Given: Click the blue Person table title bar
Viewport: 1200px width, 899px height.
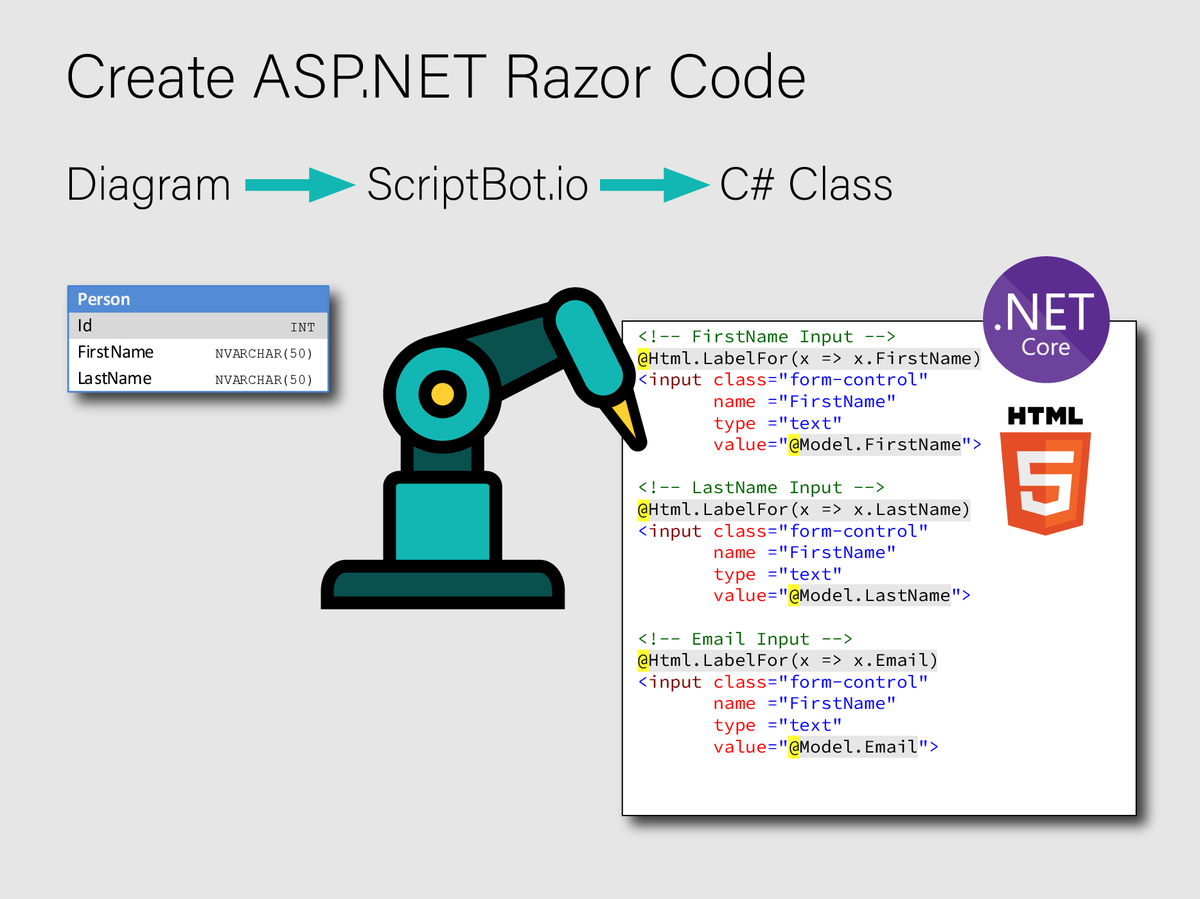Looking at the screenshot, I should [197, 299].
